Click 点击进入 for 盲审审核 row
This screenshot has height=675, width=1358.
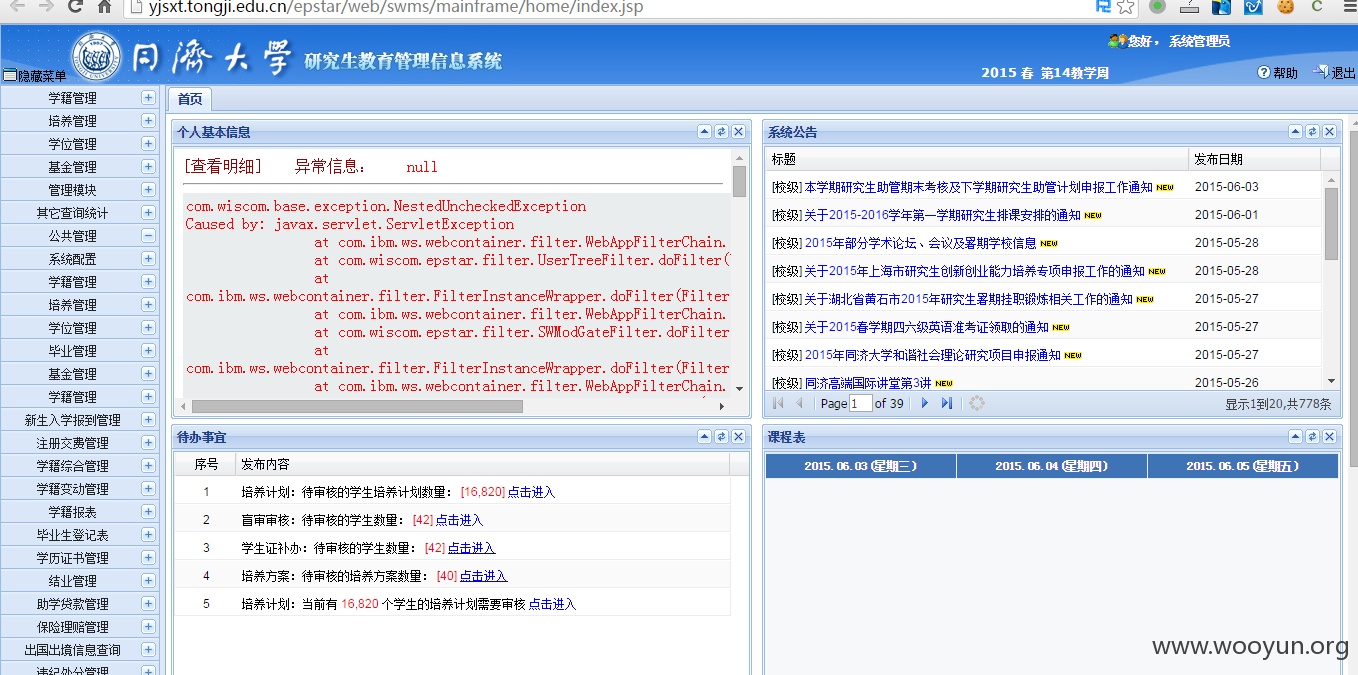coord(459,520)
